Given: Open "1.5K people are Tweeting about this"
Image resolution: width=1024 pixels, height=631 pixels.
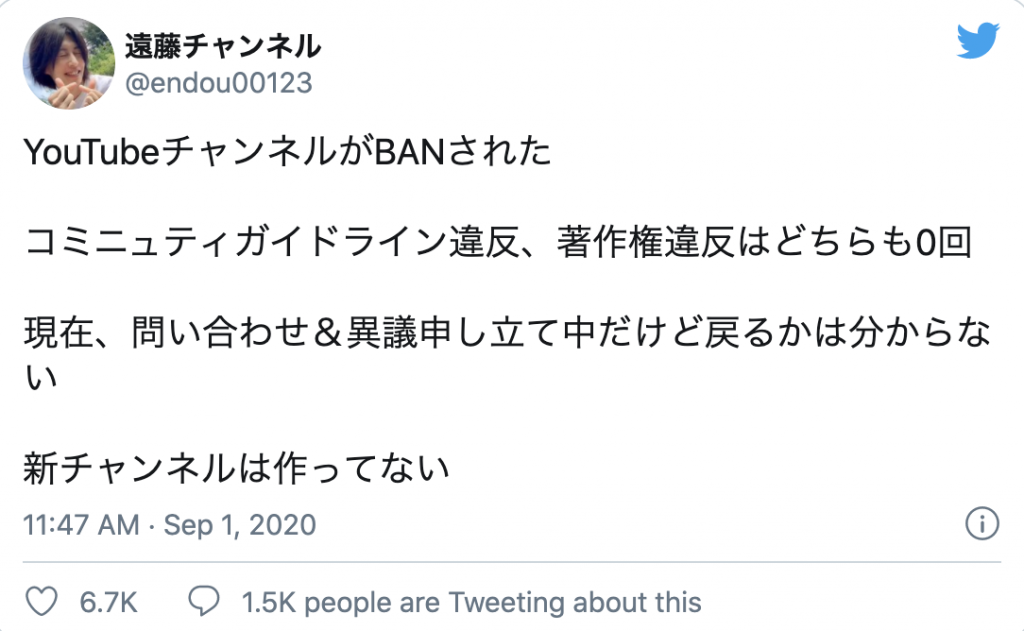Looking at the screenshot, I should click(471, 603).
